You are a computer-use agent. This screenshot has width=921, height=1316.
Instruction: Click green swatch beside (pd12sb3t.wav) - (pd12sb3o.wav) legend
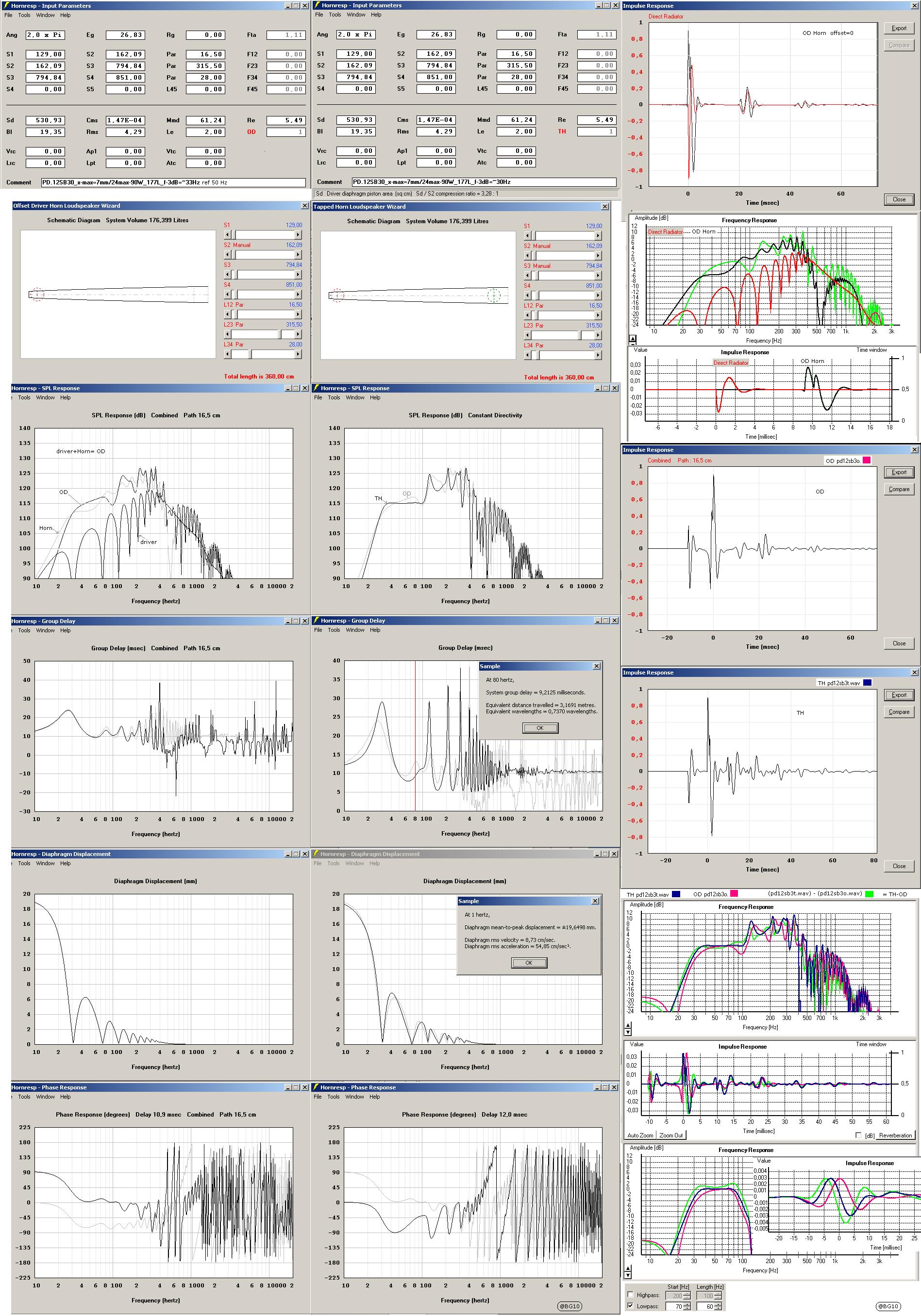coord(870,894)
